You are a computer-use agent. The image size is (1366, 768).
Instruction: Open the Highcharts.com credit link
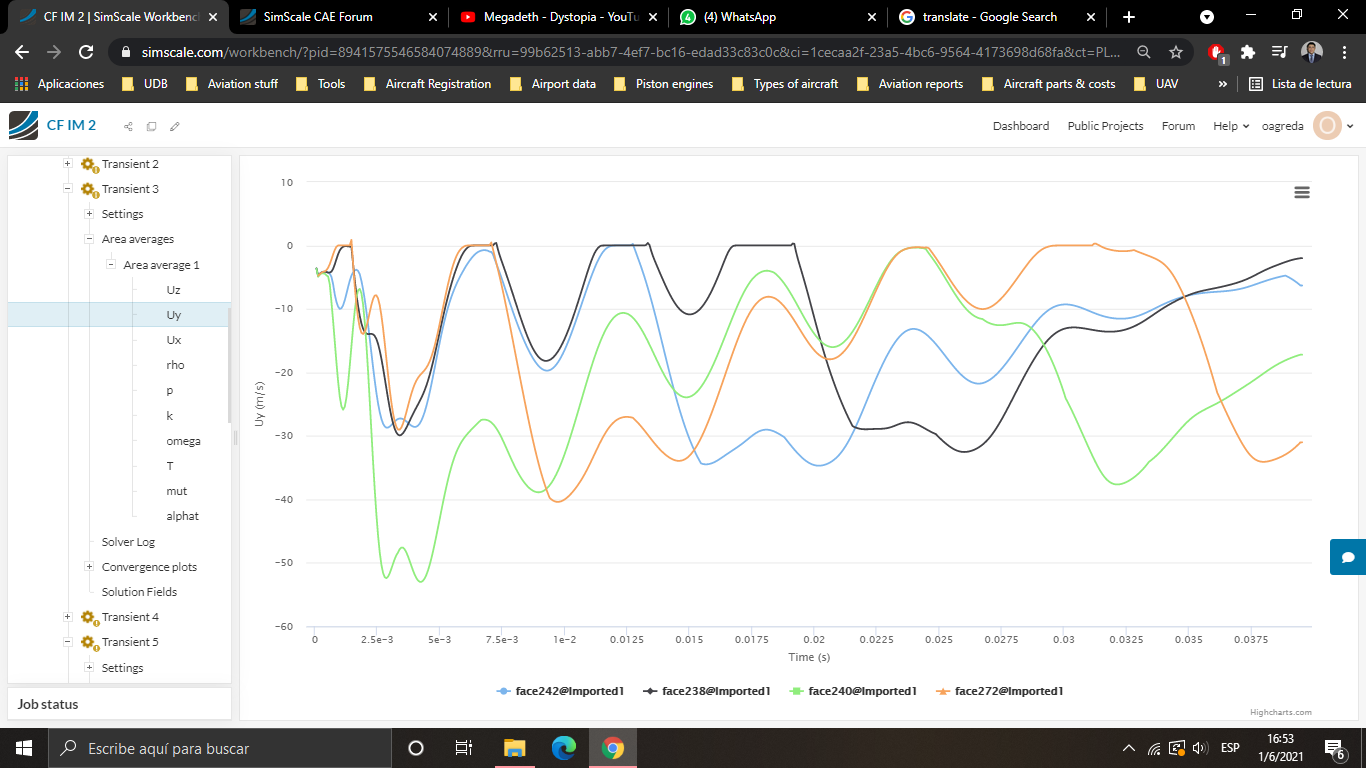[x=1280, y=712]
